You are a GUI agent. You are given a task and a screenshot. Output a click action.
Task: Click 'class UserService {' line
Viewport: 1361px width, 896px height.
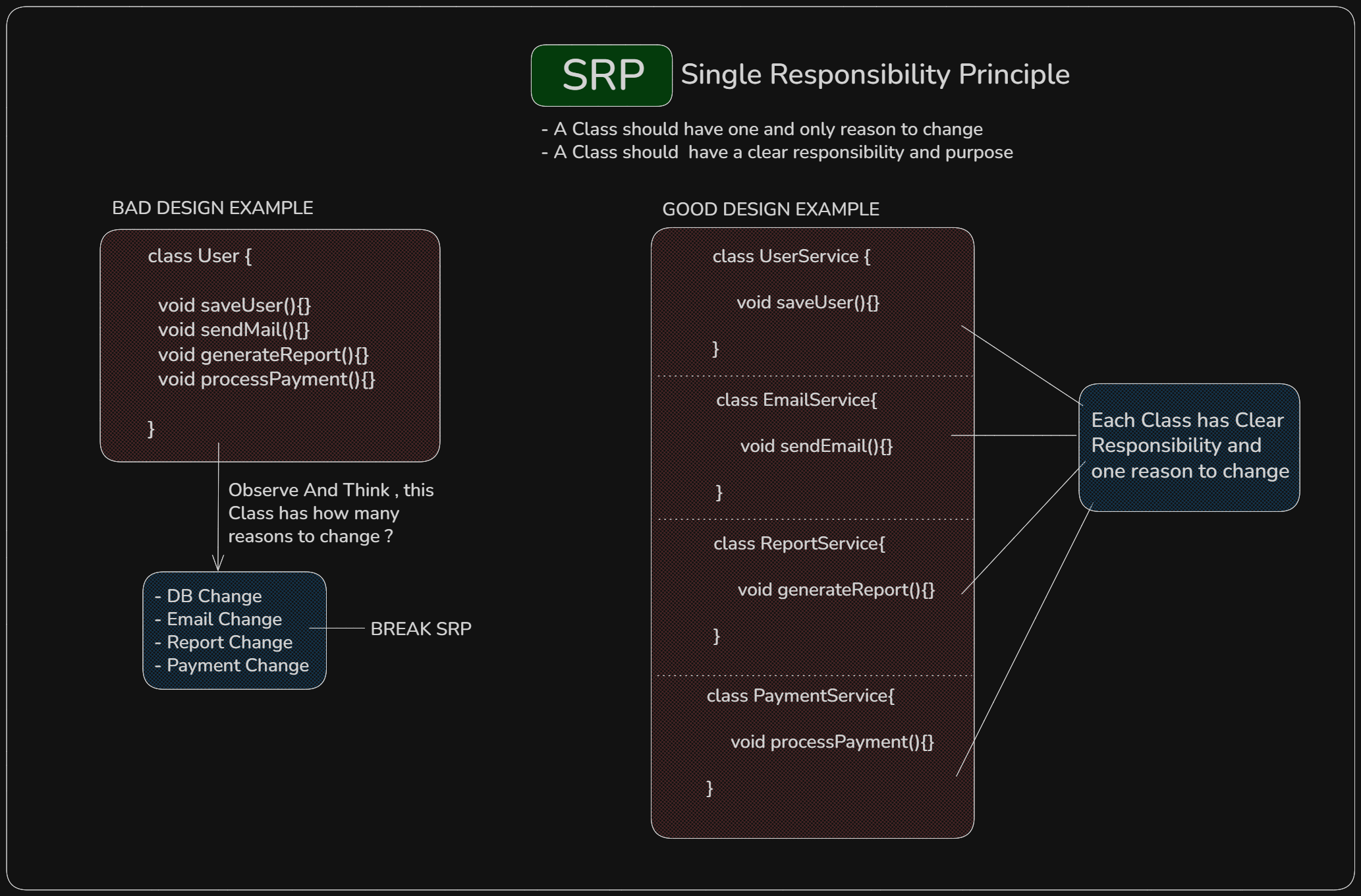pyautogui.click(x=792, y=256)
